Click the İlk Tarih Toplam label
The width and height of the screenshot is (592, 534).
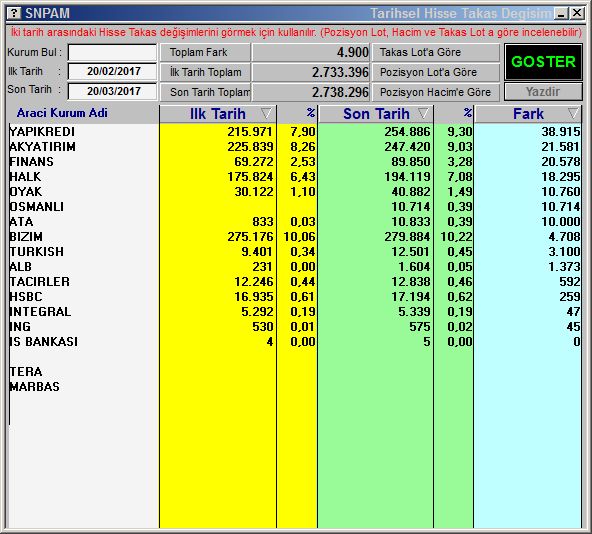coord(205,72)
